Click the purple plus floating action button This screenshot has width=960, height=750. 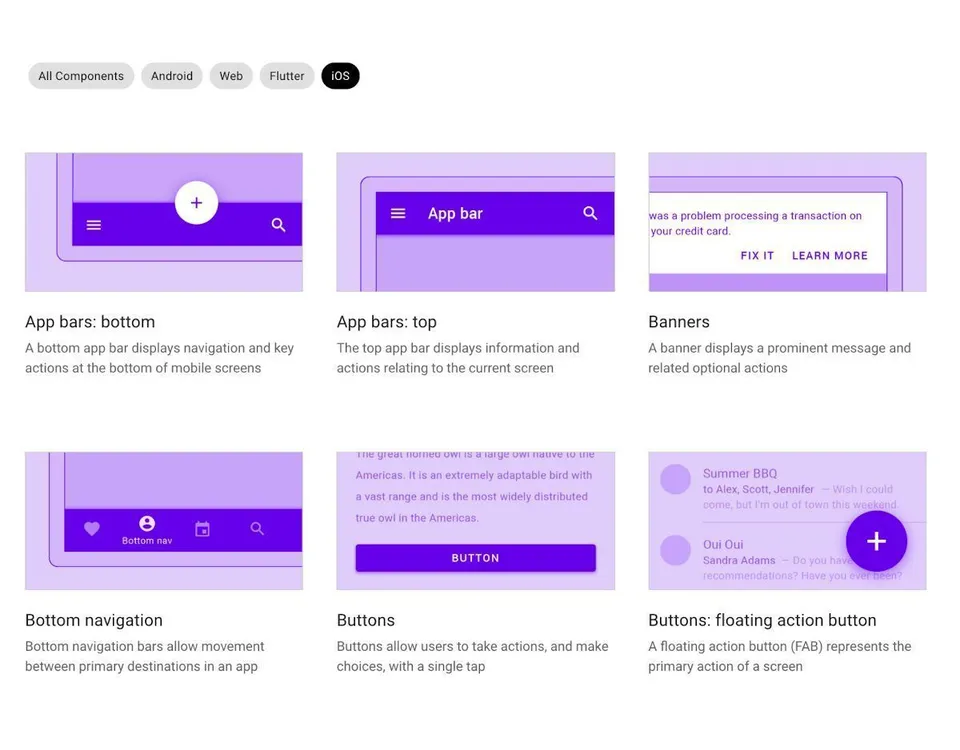pos(876,541)
